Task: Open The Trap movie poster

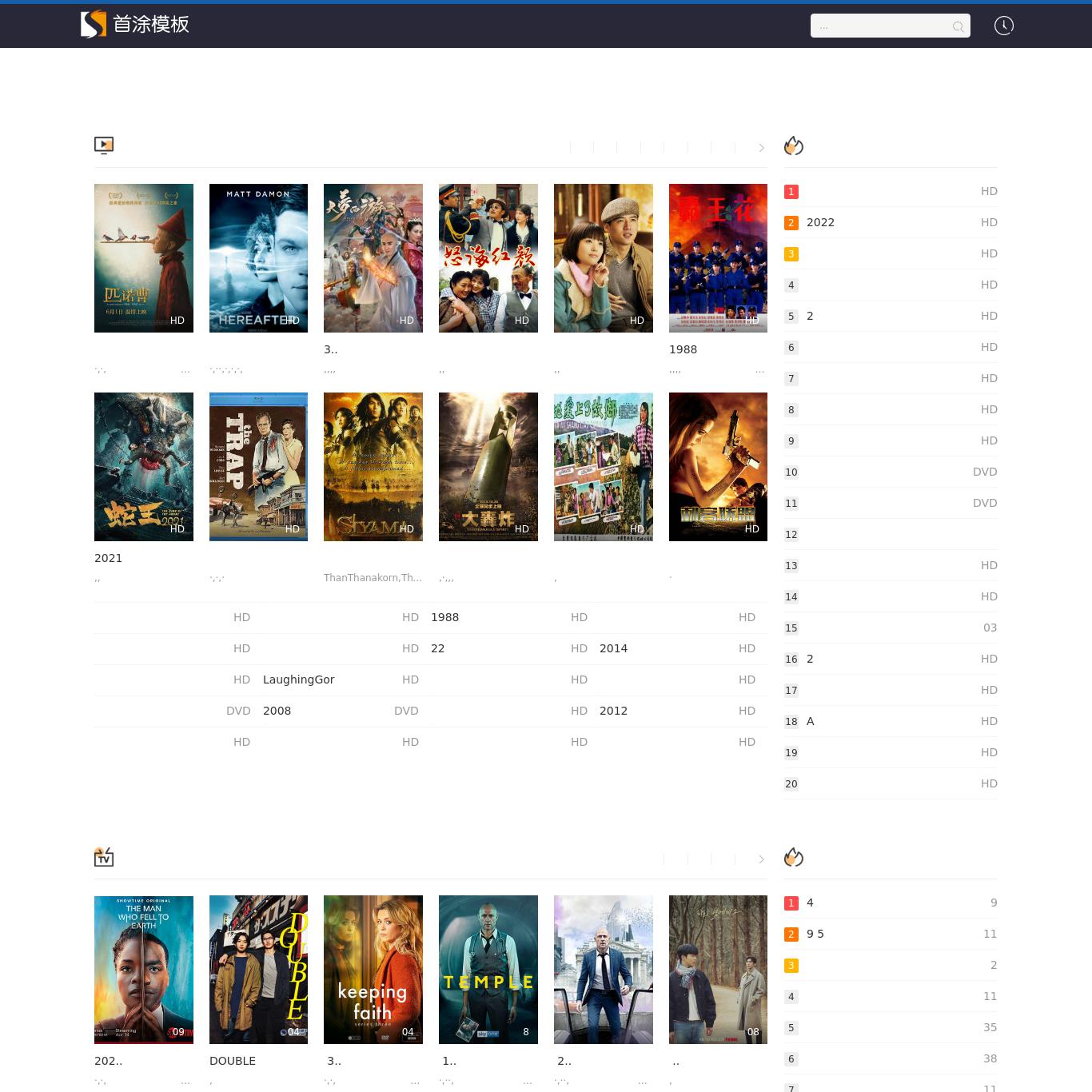Action: [258, 467]
